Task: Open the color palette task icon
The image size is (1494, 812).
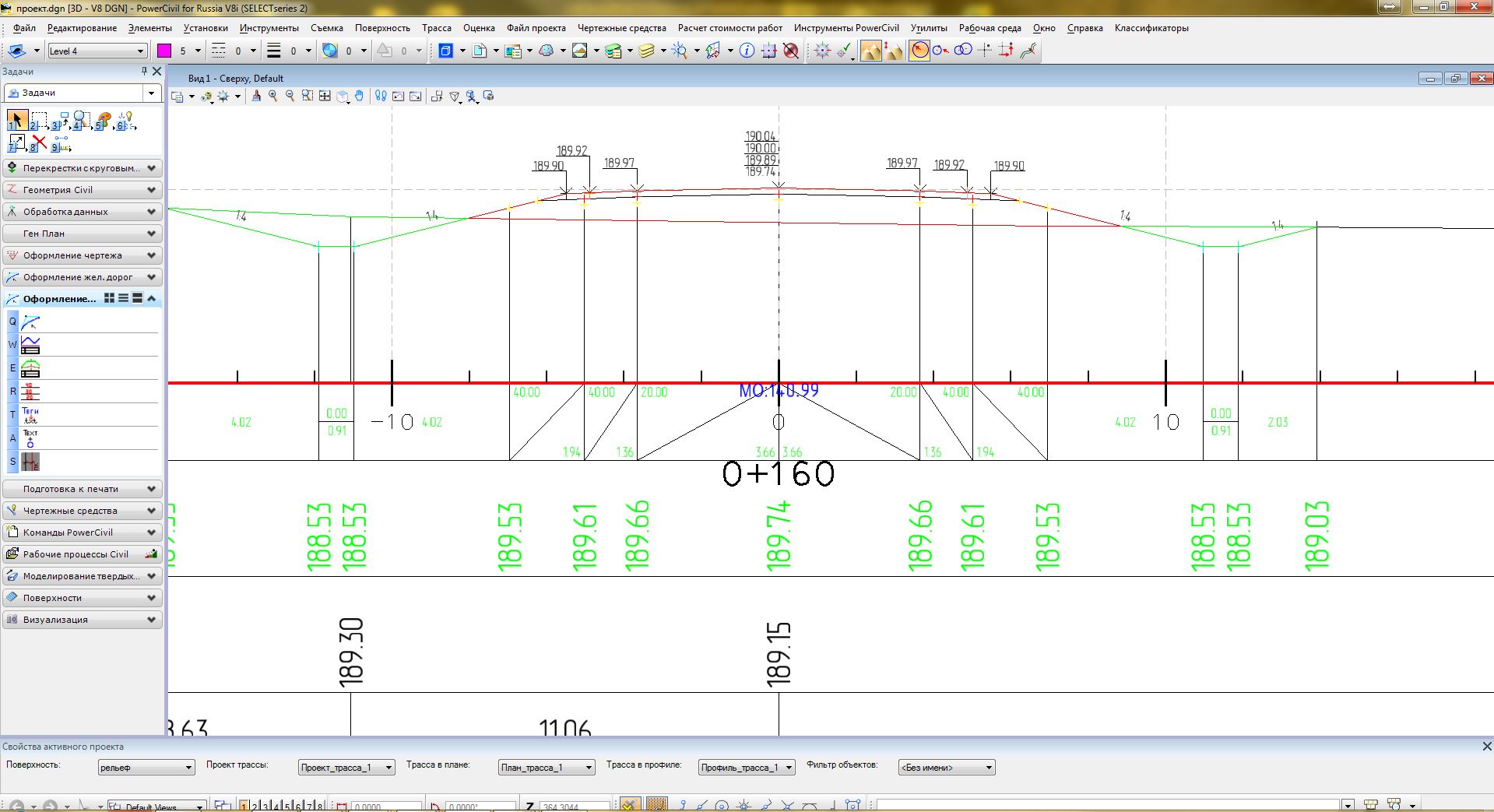Action: tap(104, 121)
